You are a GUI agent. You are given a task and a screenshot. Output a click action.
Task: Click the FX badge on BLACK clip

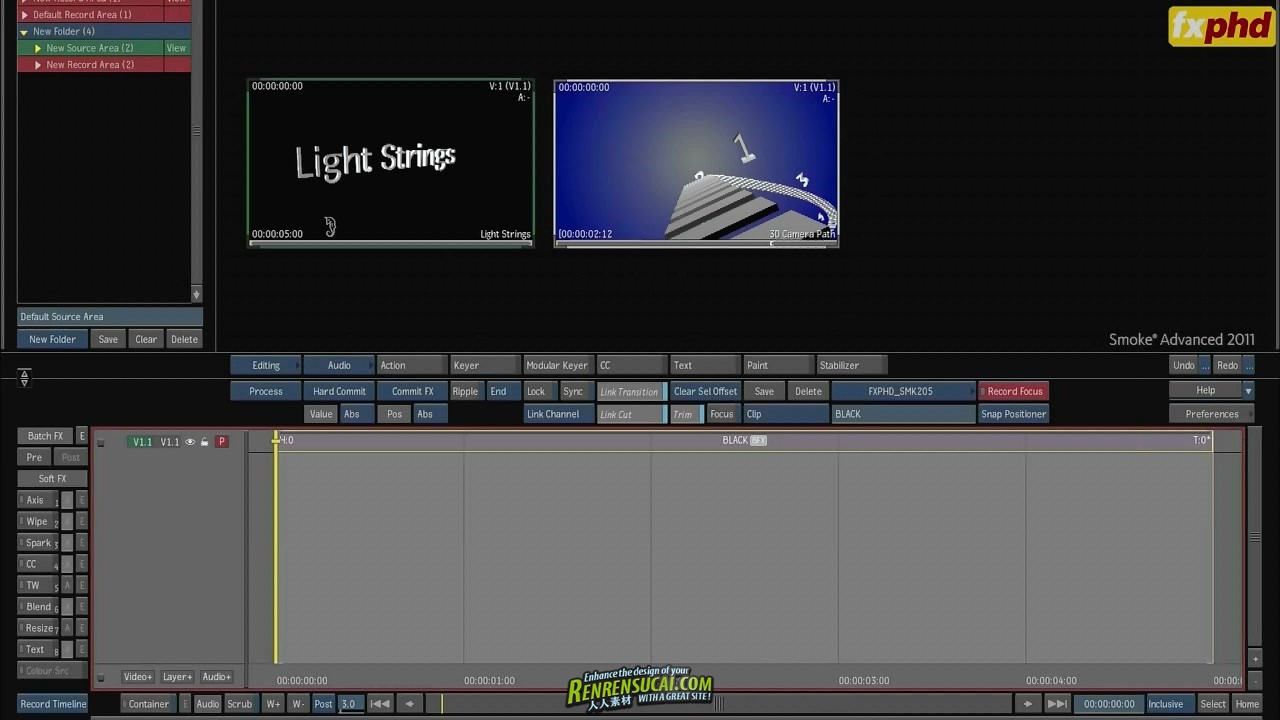[x=758, y=440]
